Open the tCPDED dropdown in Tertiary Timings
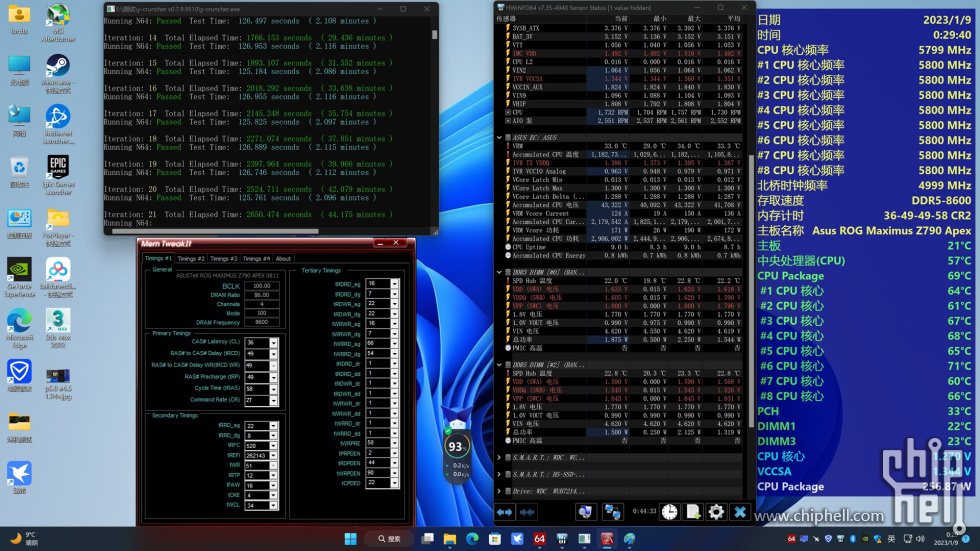The image size is (980, 551). click(394, 483)
